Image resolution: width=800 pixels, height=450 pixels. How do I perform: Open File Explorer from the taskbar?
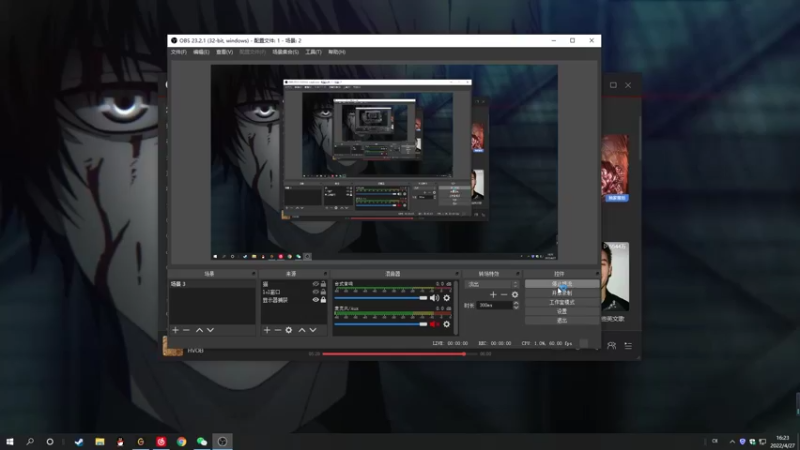click(x=99, y=441)
